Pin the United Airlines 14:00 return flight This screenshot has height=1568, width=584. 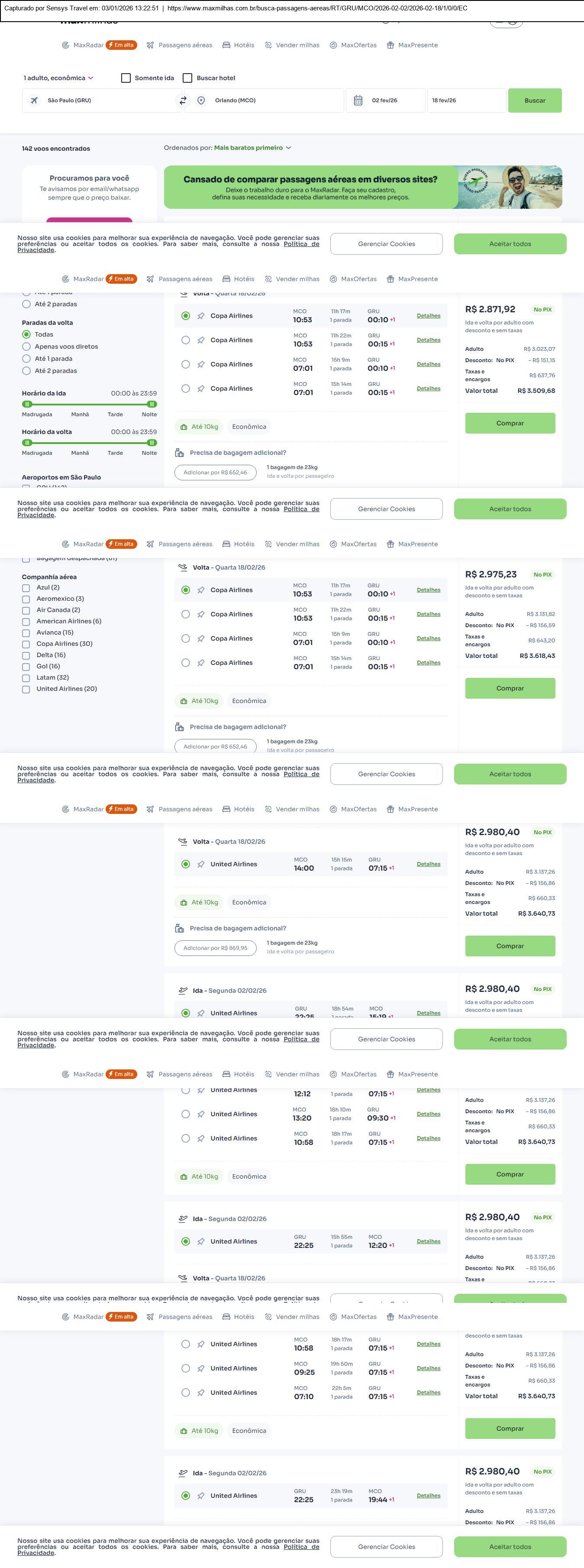coord(201,864)
